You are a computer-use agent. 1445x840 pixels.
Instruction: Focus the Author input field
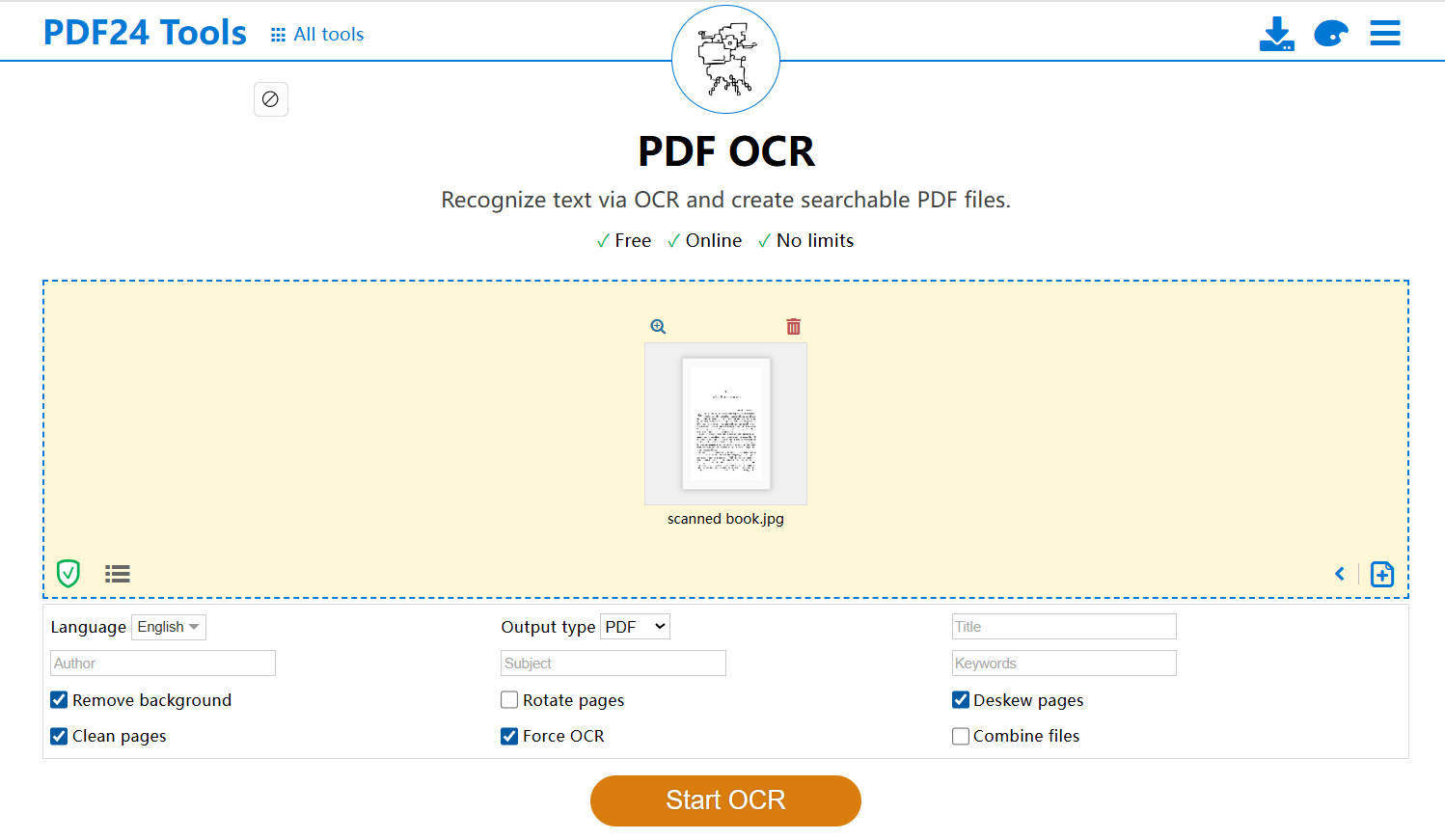163,664
